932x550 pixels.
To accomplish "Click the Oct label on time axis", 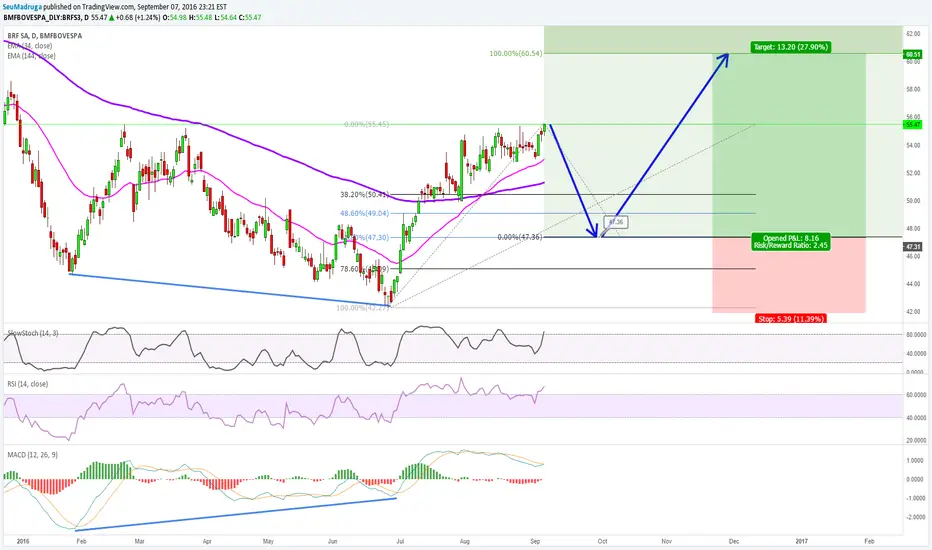I will coord(602,542).
